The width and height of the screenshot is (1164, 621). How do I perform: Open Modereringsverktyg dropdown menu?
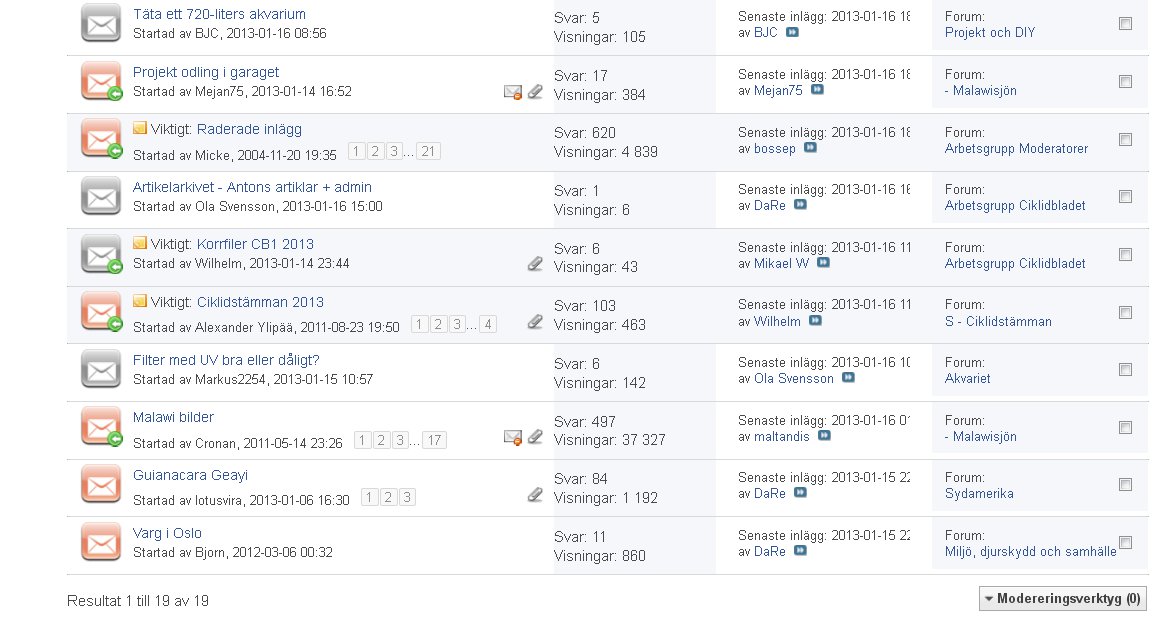coord(1062,599)
